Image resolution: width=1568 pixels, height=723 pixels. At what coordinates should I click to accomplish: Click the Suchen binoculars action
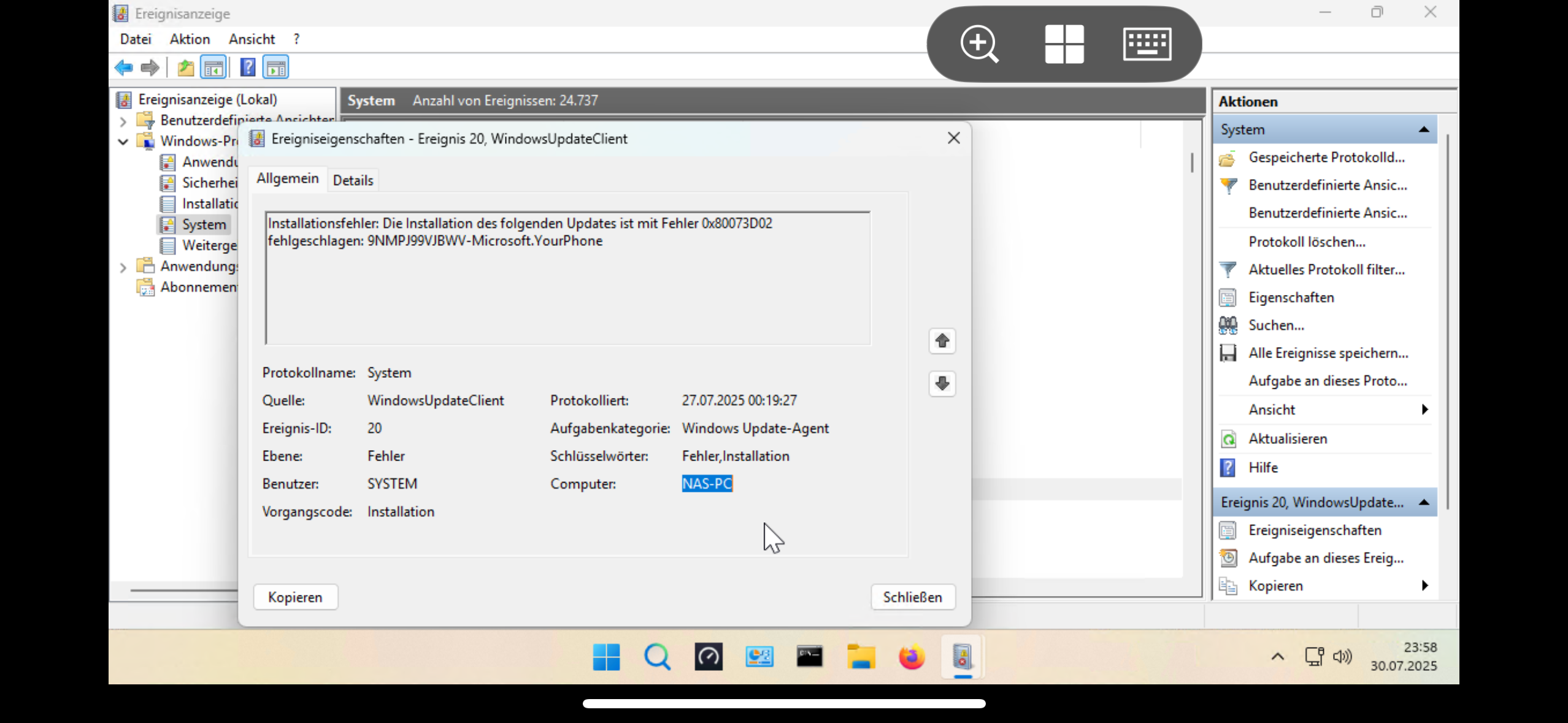point(1276,326)
